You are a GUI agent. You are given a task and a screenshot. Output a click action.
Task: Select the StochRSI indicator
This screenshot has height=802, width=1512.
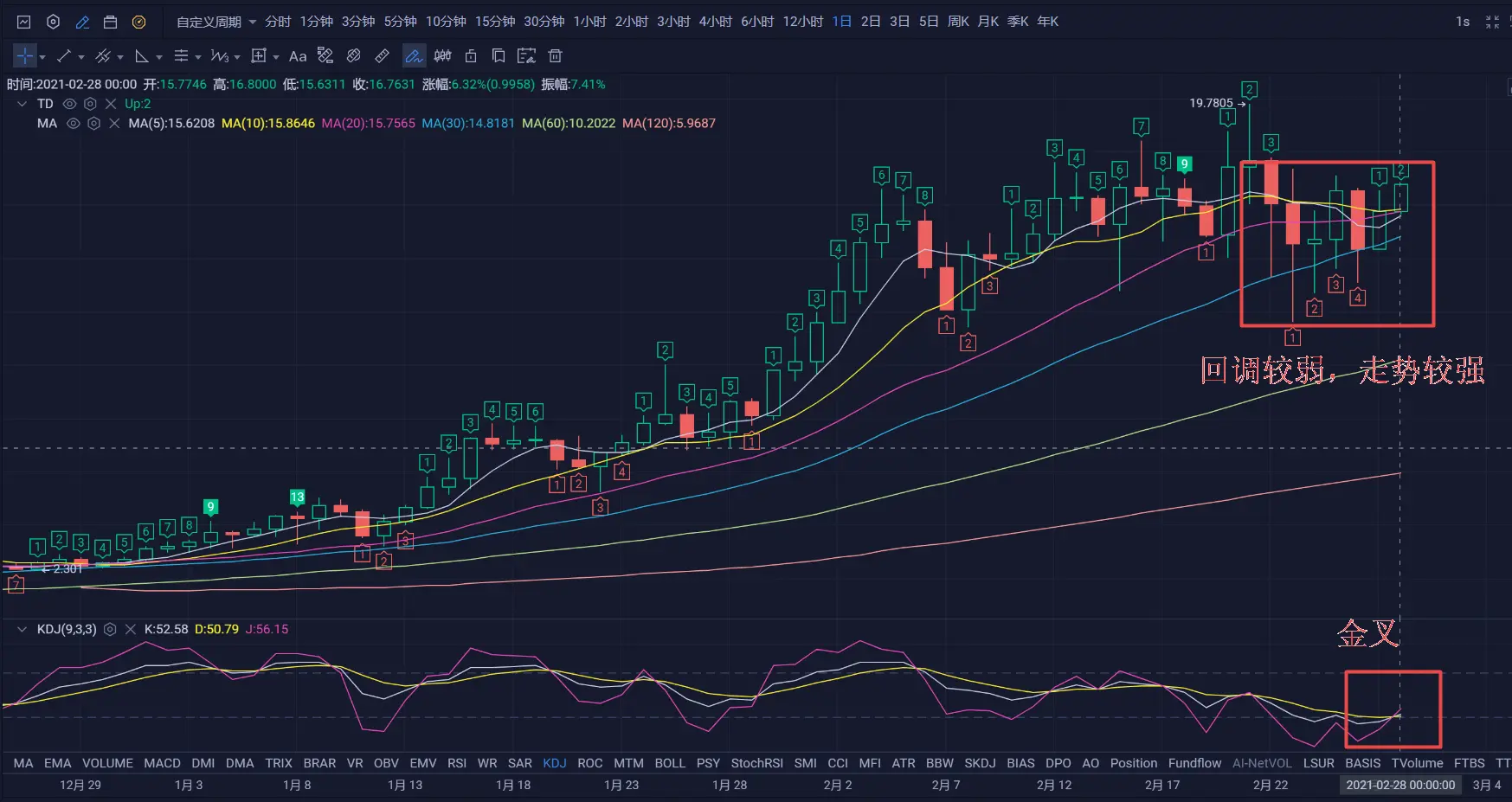coord(756,763)
